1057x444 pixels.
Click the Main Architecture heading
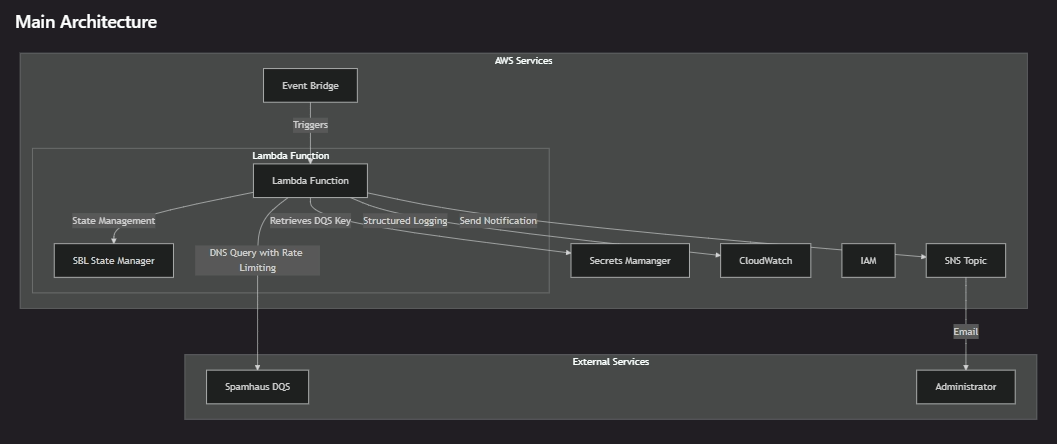(86, 22)
